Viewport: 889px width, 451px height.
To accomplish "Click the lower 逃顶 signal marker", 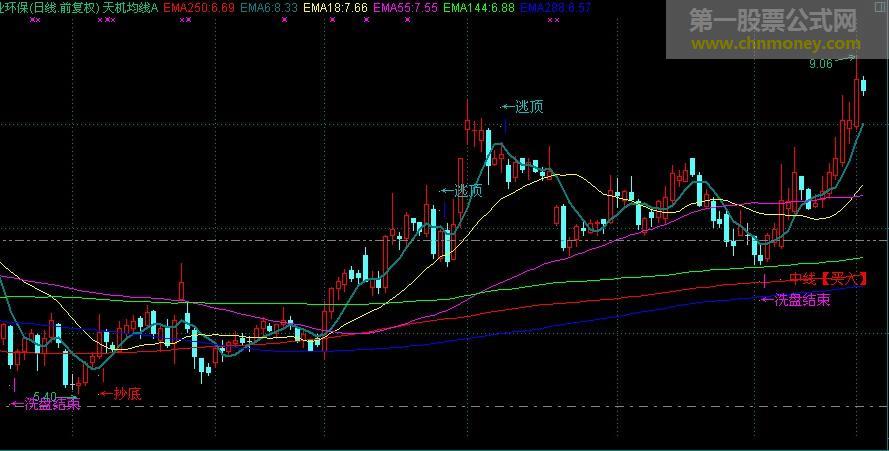I will [462, 190].
